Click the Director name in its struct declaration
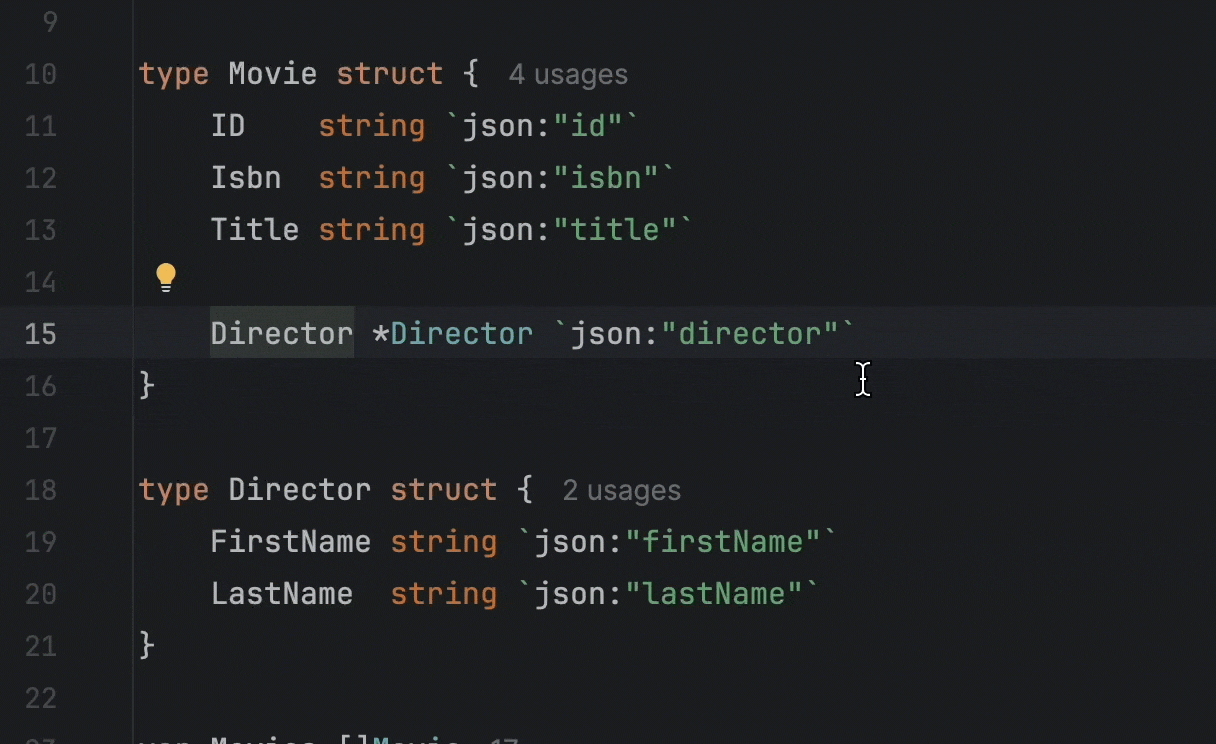 coord(299,491)
